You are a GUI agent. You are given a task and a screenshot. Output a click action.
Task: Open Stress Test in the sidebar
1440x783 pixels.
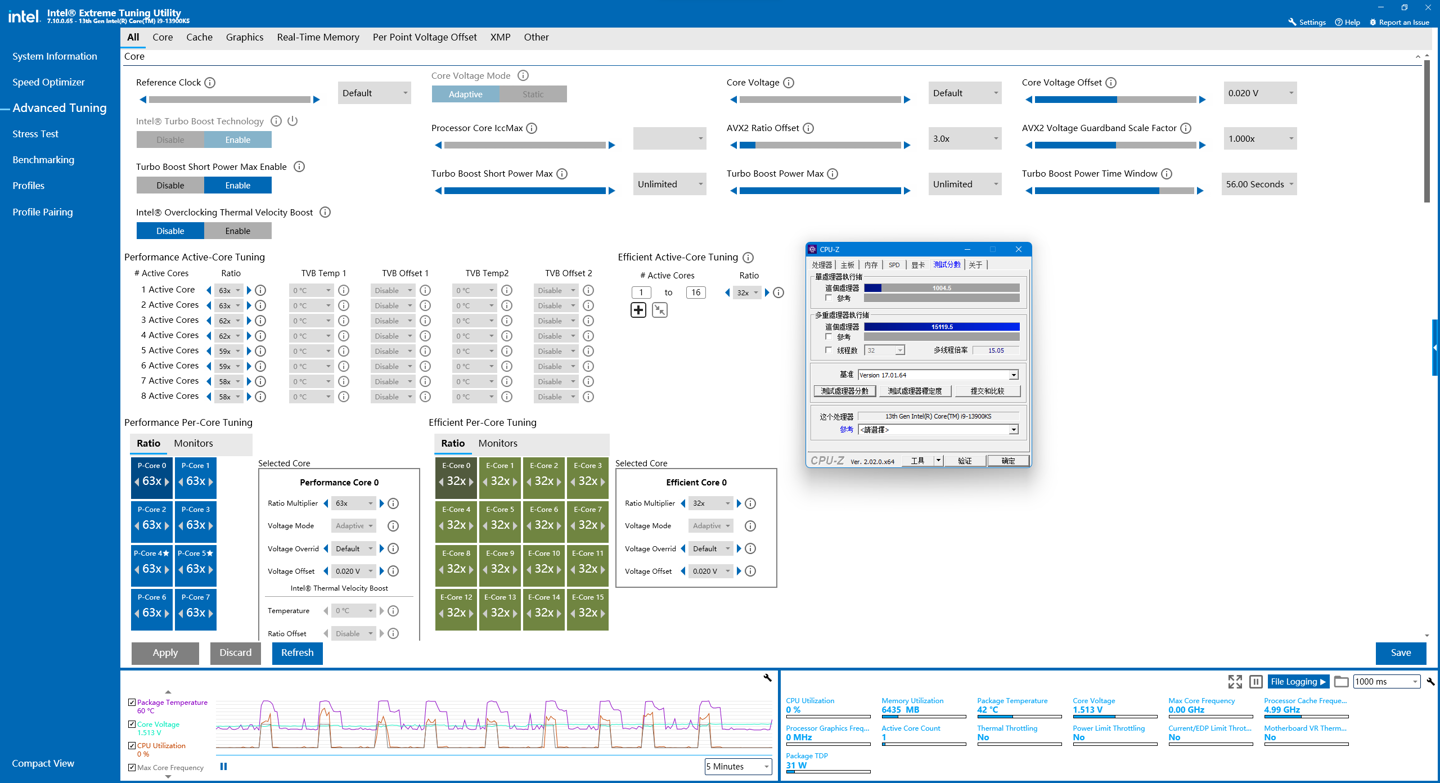(35, 134)
